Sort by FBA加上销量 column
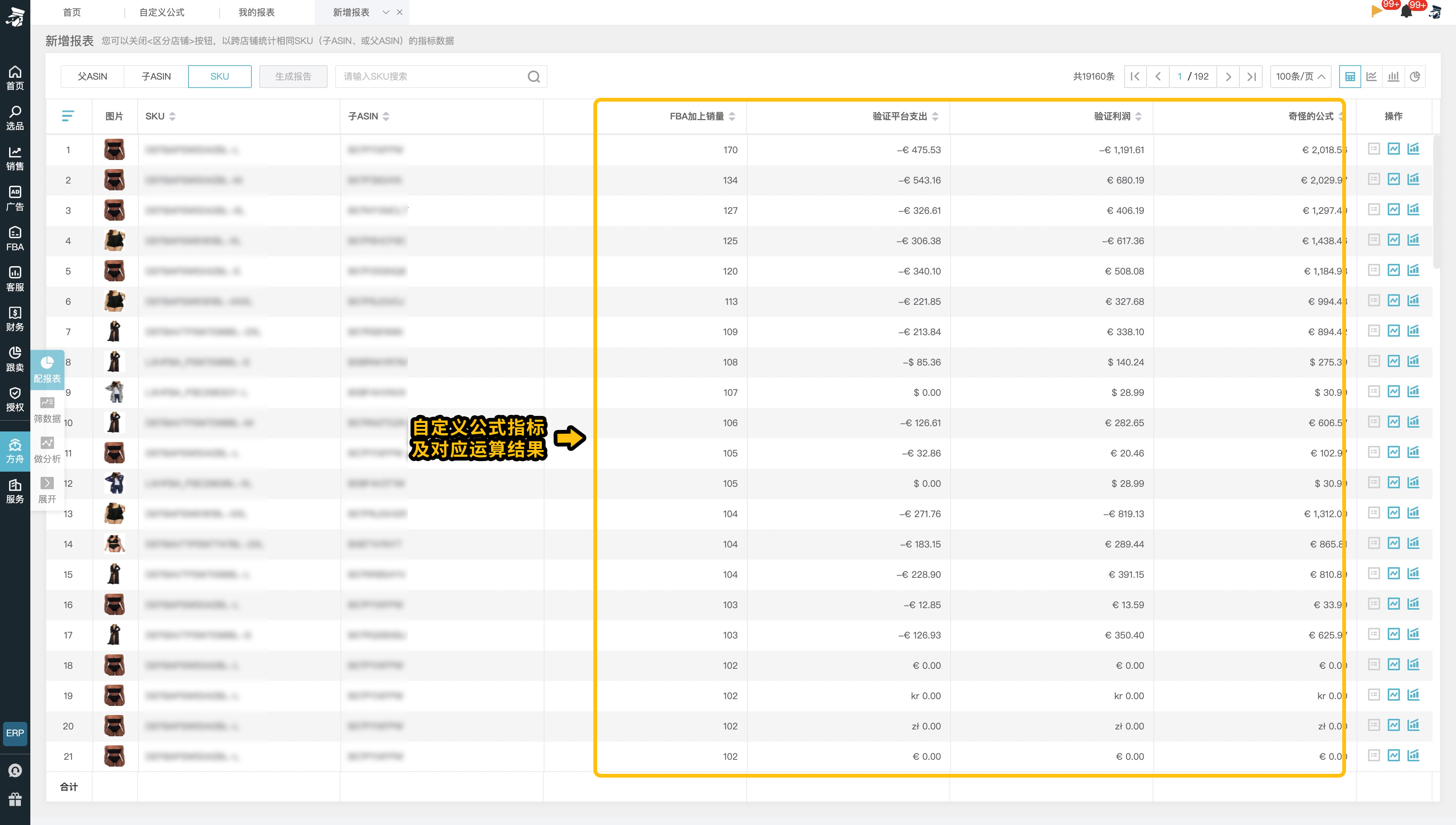Screen dimensions: 1456x825 pos(732,116)
